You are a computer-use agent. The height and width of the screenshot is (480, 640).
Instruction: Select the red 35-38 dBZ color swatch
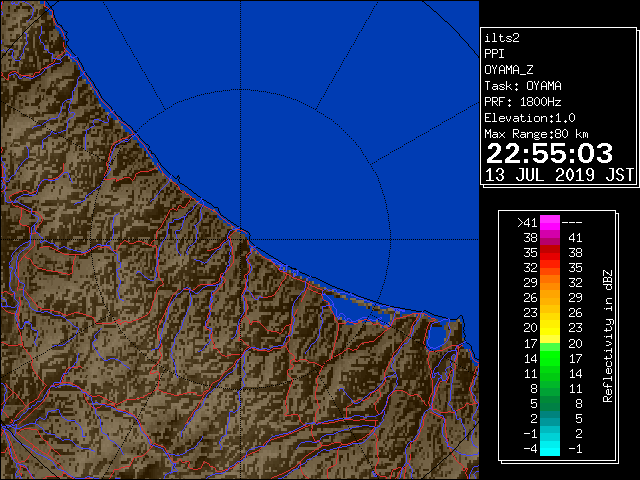(x=550, y=253)
